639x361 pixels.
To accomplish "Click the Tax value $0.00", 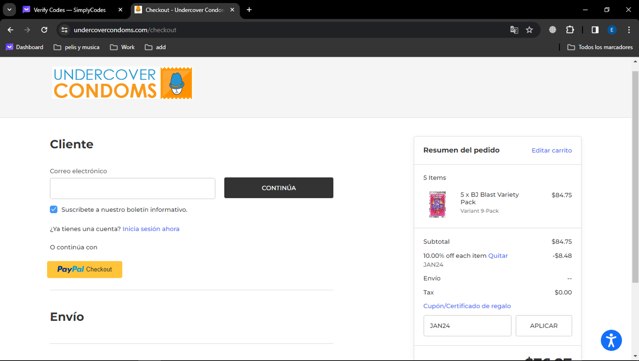I will pyautogui.click(x=563, y=293).
